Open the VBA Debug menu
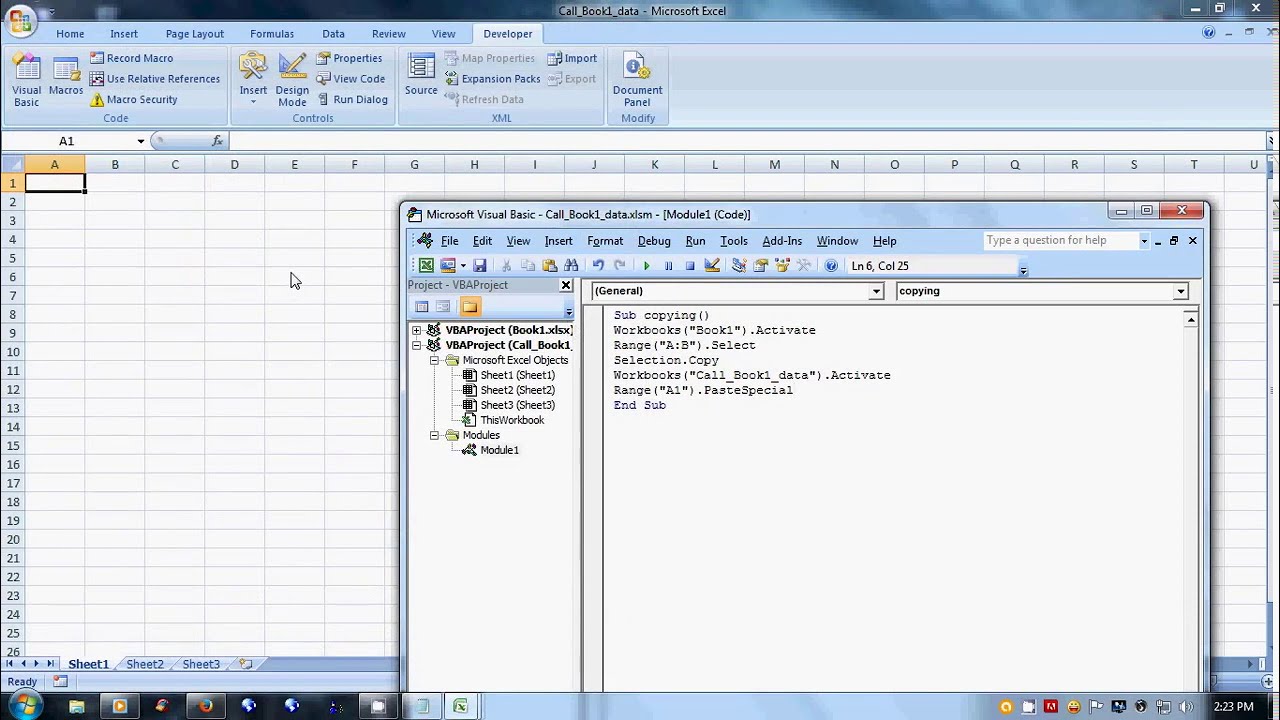 pos(654,241)
